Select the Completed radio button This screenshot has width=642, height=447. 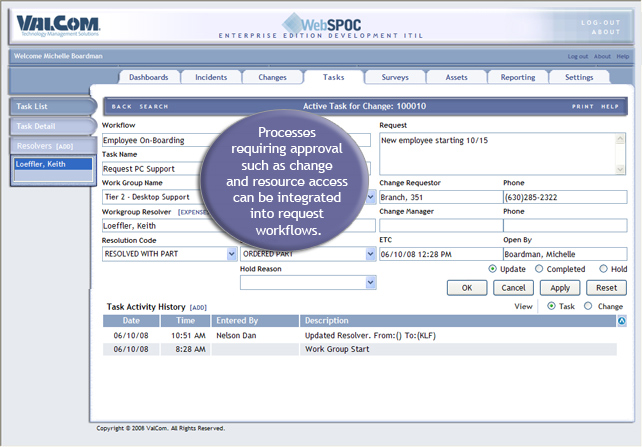point(539,269)
